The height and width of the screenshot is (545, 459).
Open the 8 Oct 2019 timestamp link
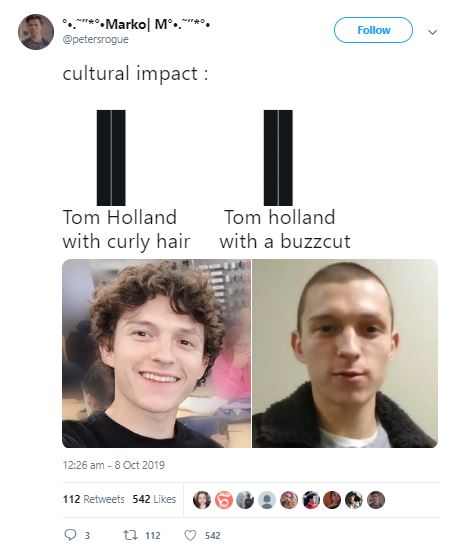coord(114,465)
